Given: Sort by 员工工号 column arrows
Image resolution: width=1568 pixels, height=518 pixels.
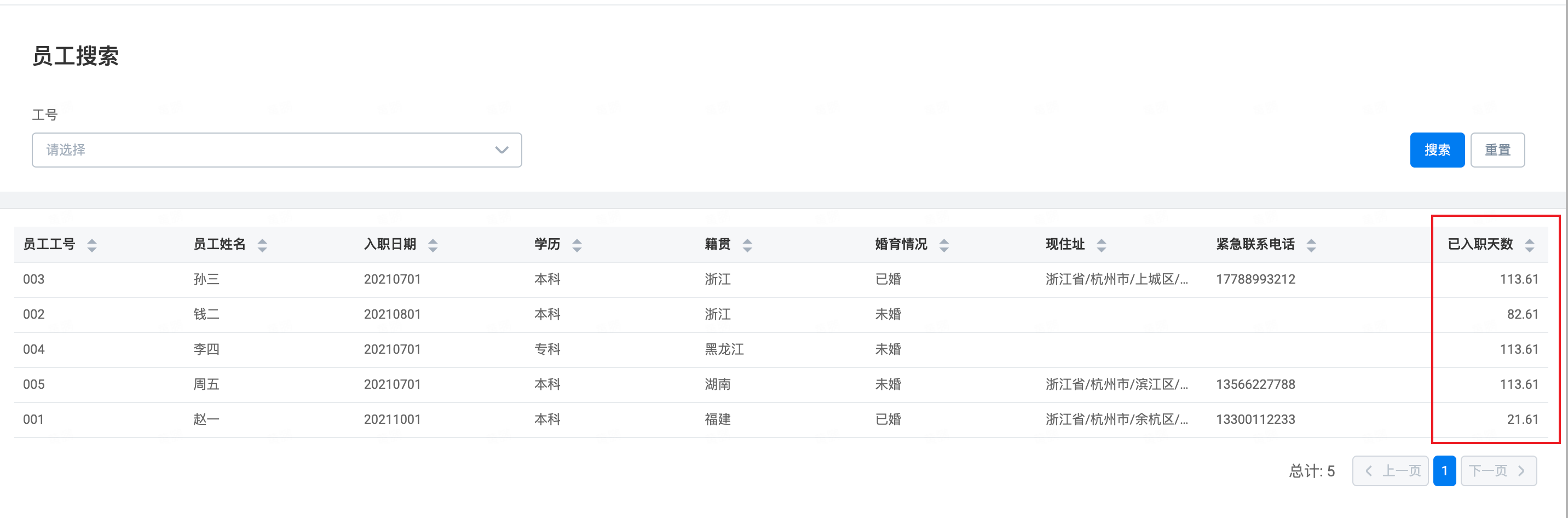Looking at the screenshot, I should point(92,245).
